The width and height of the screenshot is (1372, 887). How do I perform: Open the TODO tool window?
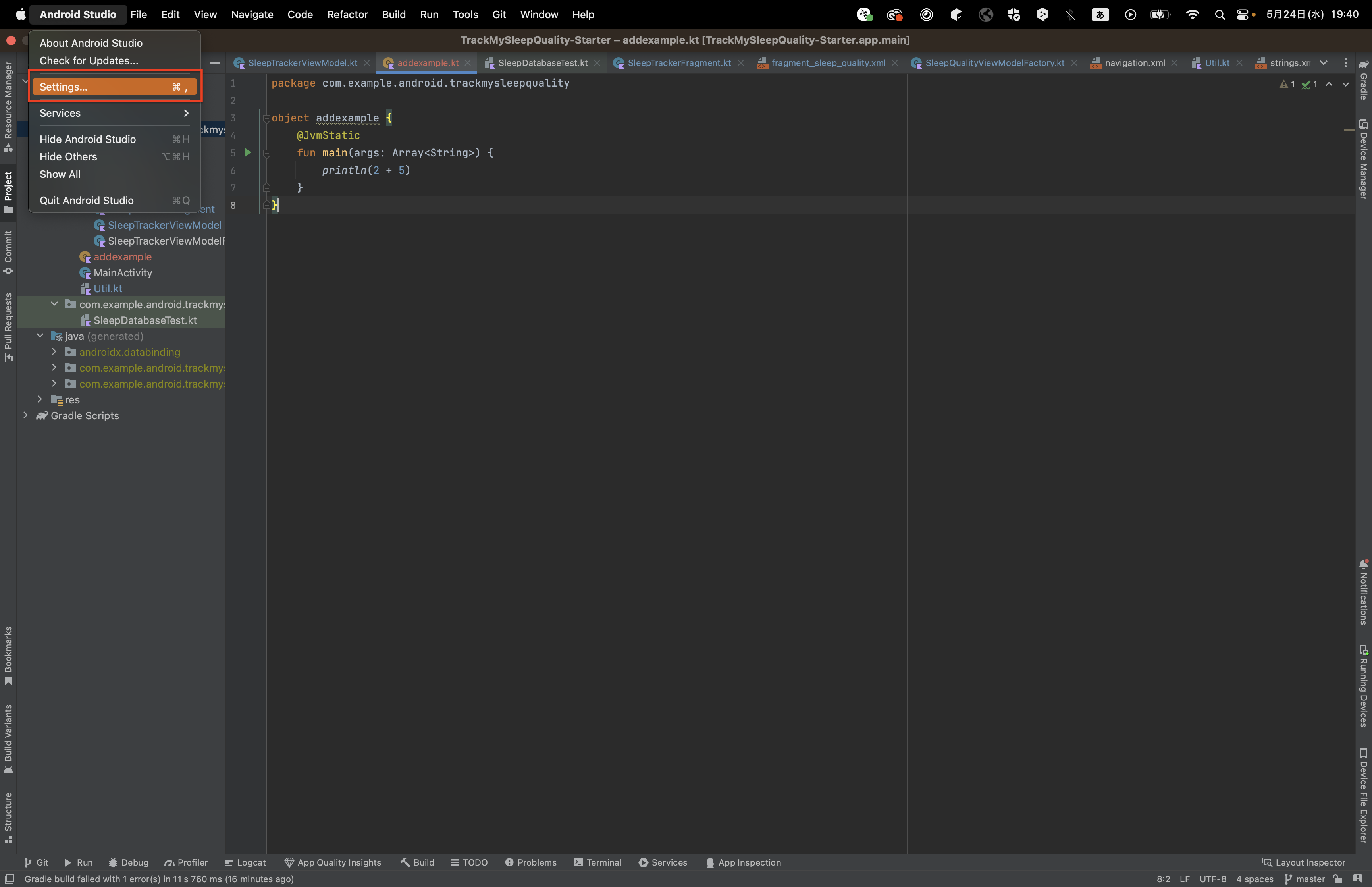469,862
